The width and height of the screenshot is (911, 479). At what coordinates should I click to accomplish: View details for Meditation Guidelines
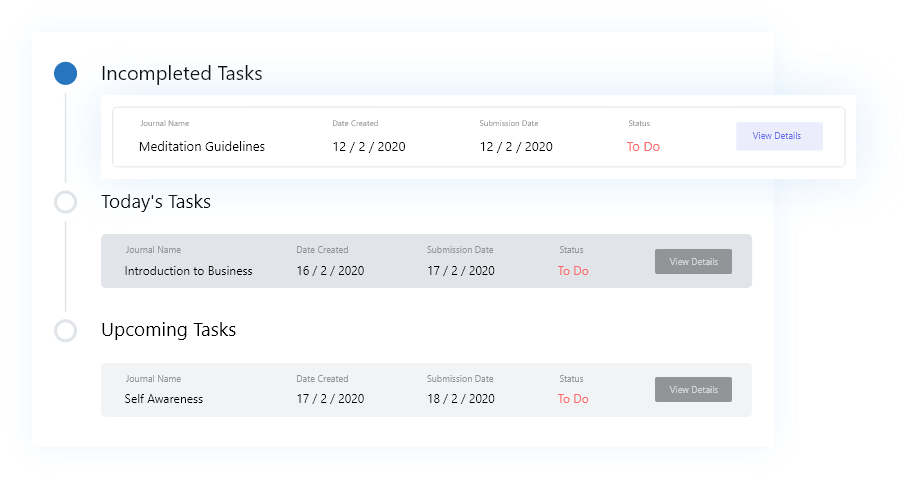pyautogui.click(x=778, y=136)
